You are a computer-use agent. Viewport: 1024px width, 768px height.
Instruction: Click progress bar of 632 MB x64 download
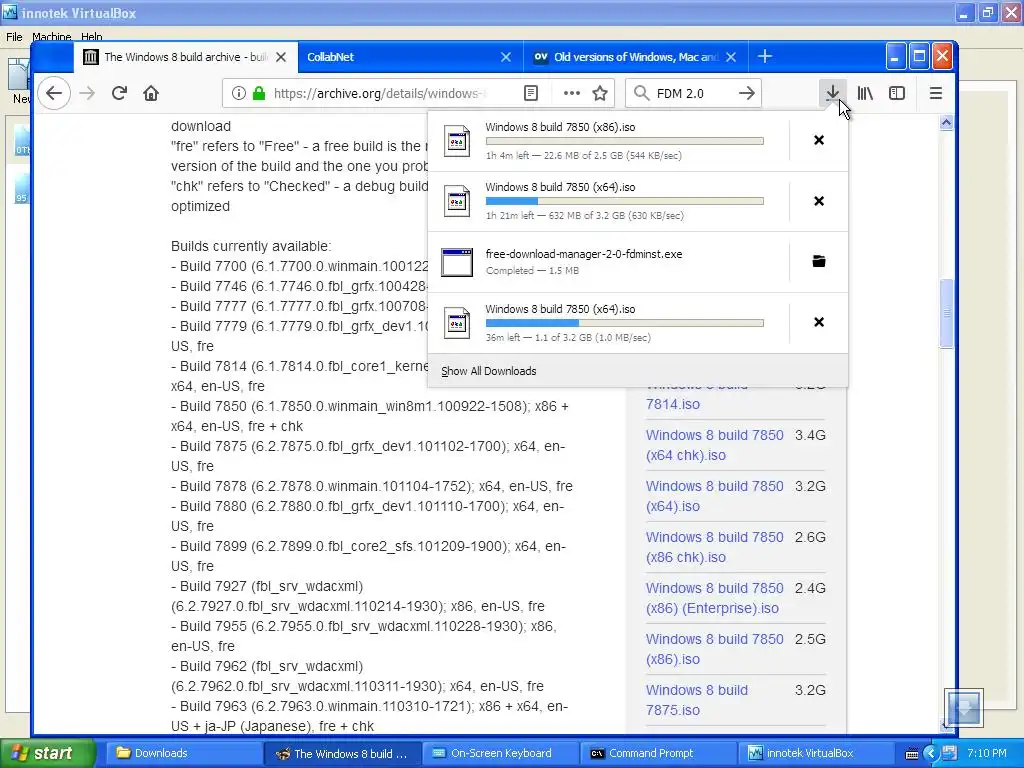624,201
